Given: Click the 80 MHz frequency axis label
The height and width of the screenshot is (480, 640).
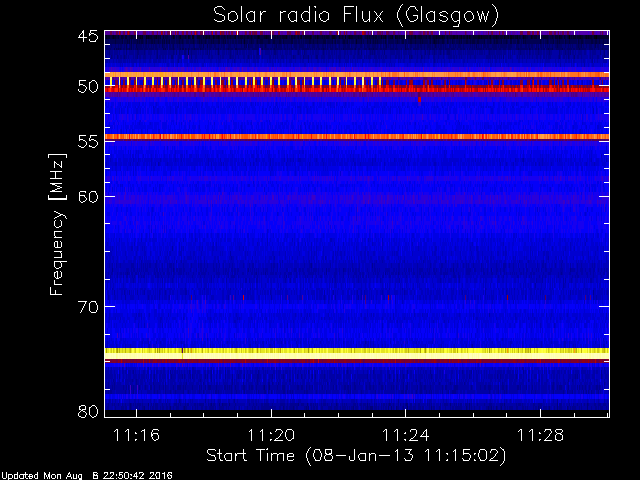Looking at the screenshot, I should (x=88, y=411).
